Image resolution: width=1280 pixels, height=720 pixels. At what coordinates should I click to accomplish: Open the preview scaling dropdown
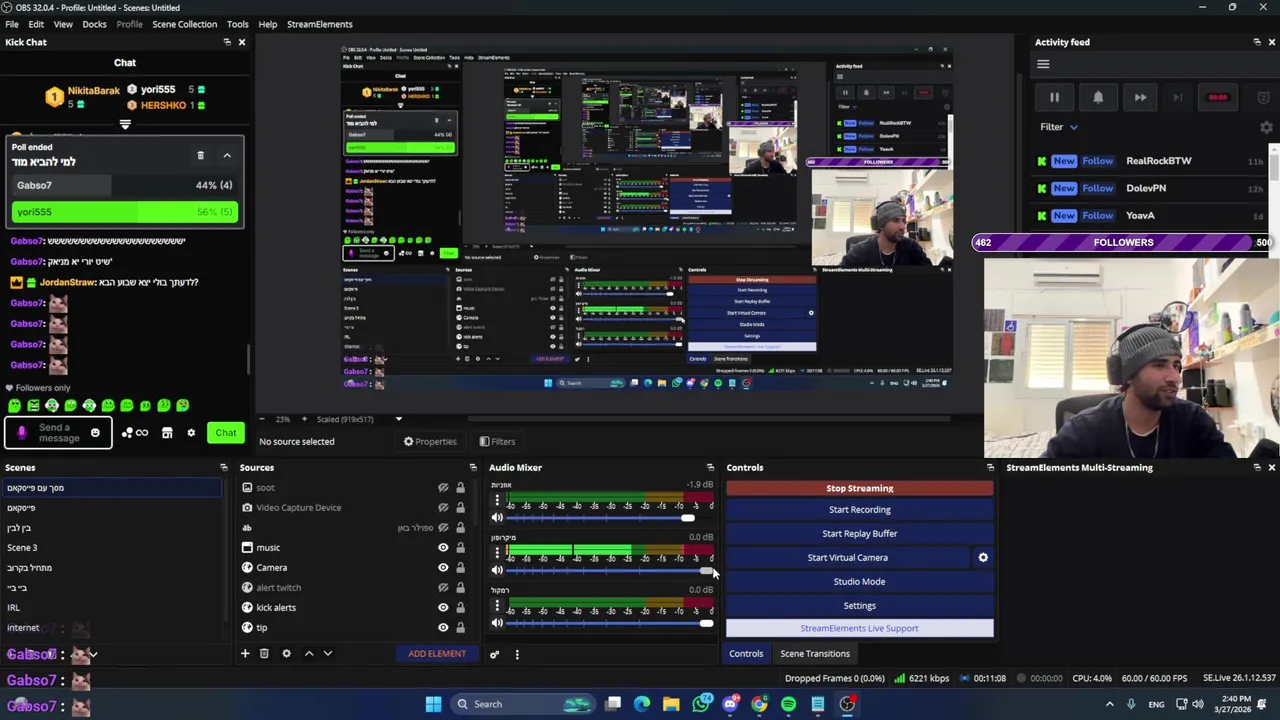point(398,419)
